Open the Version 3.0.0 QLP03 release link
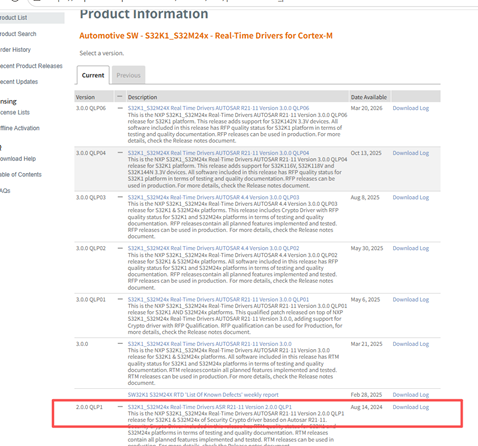Screen dimensions: 478x446 [213, 197]
